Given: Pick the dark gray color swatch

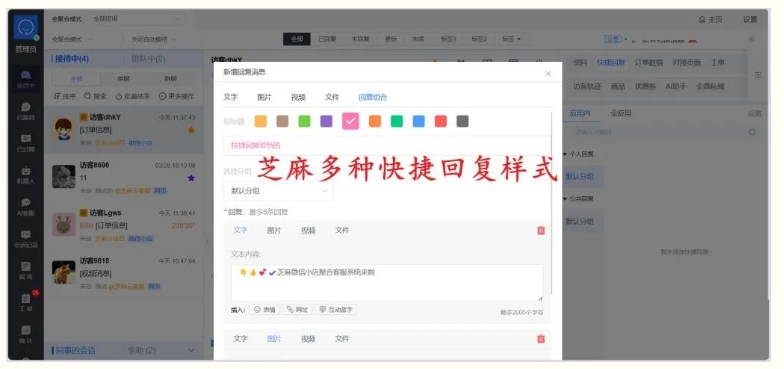Looking at the screenshot, I should point(462,121).
